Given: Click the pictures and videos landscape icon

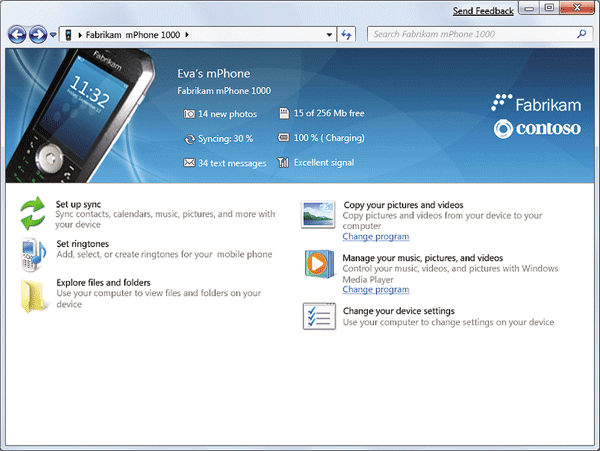Looking at the screenshot, I should tap(318, 214).
